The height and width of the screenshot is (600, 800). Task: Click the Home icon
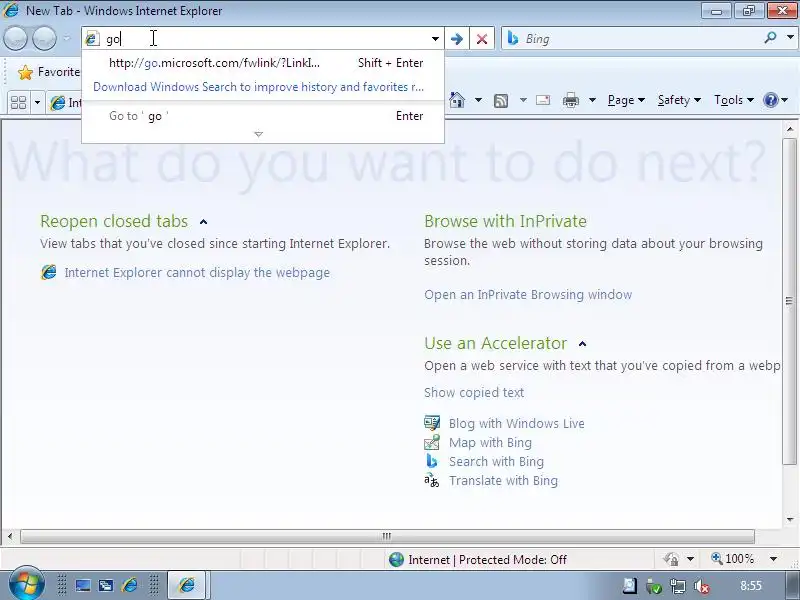tap(457, 100)
